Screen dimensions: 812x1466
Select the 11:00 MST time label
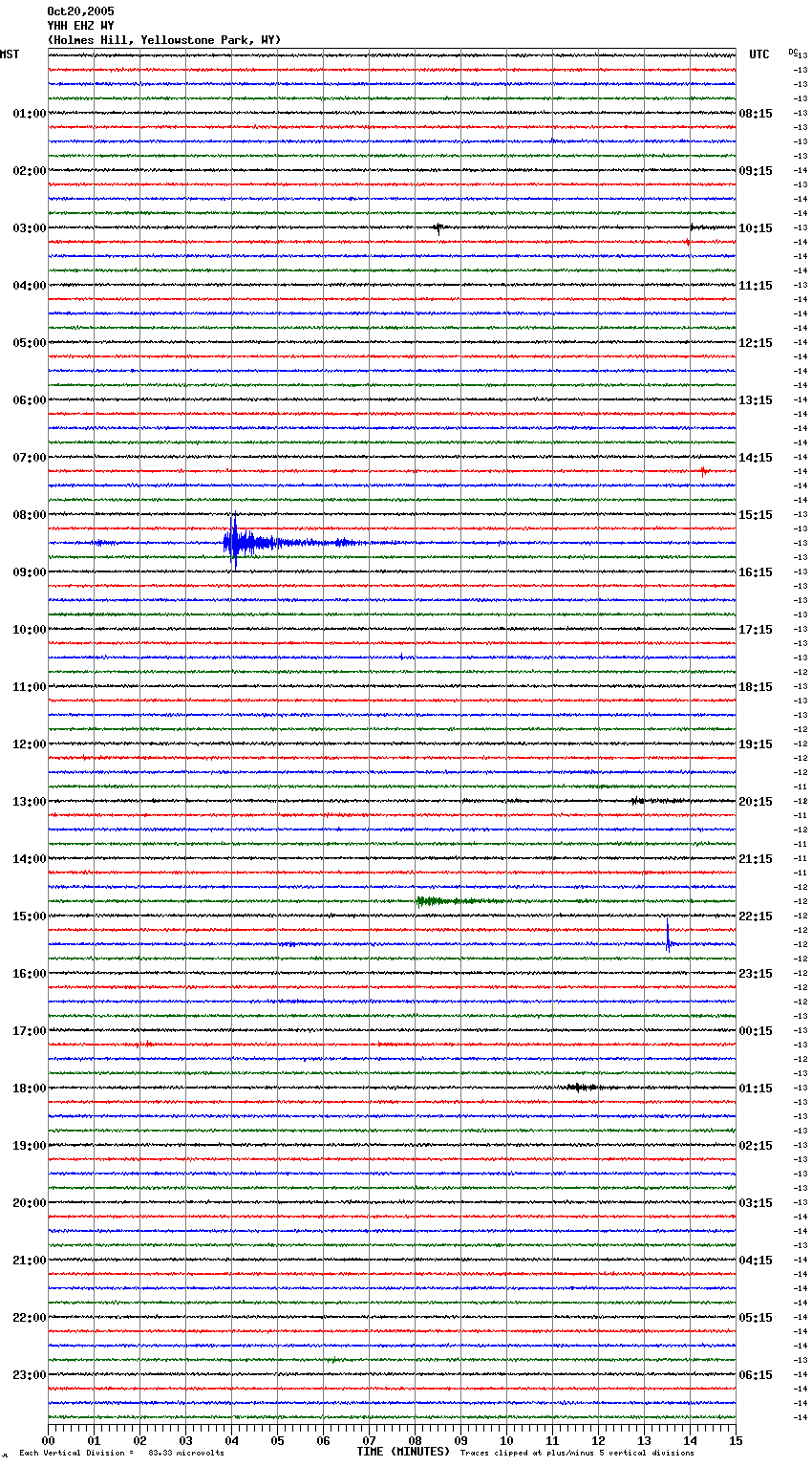(30, 687)
